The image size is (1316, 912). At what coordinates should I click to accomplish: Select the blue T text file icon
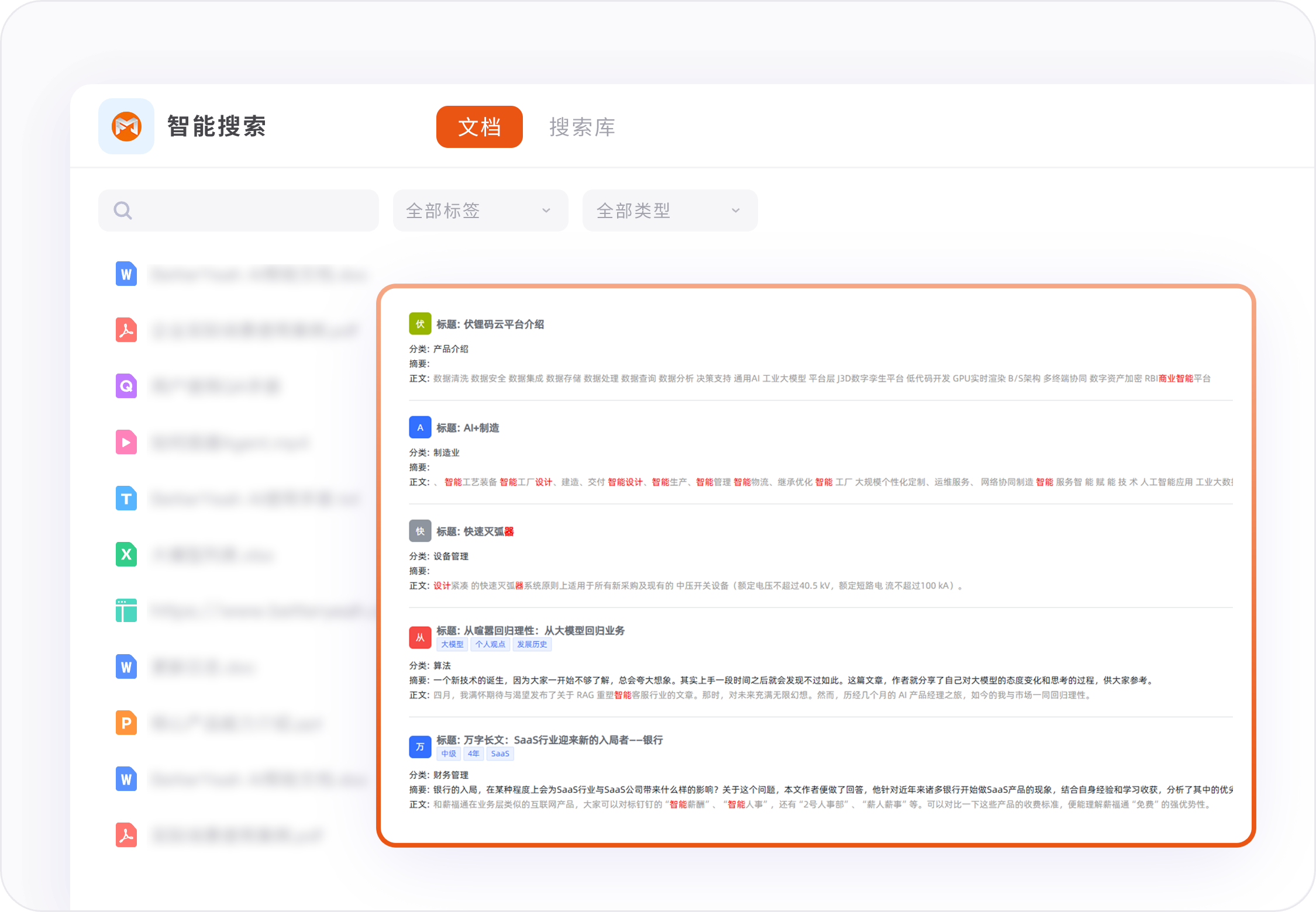tap(126, 498)
